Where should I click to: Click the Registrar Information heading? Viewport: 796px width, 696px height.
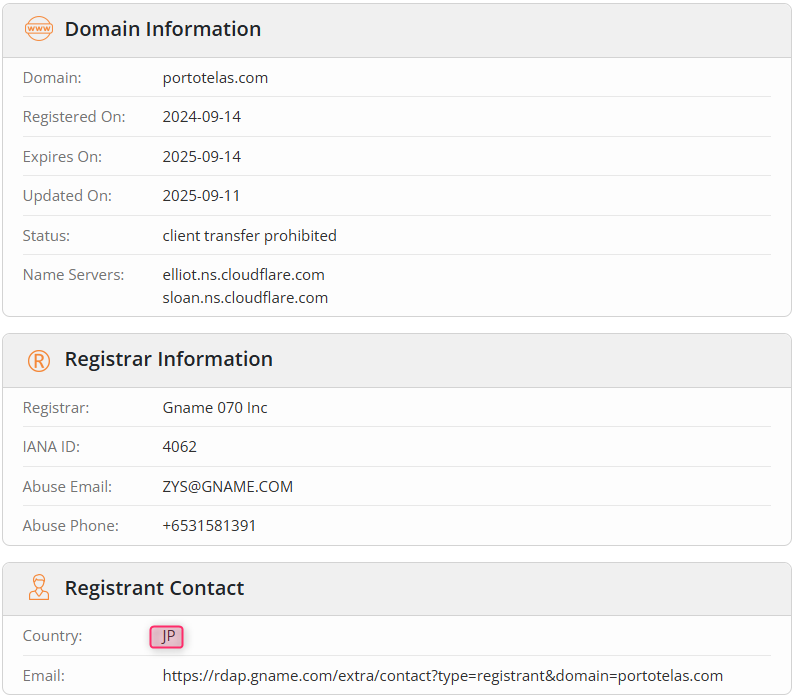pyautogui.click(x=169, y=359)
